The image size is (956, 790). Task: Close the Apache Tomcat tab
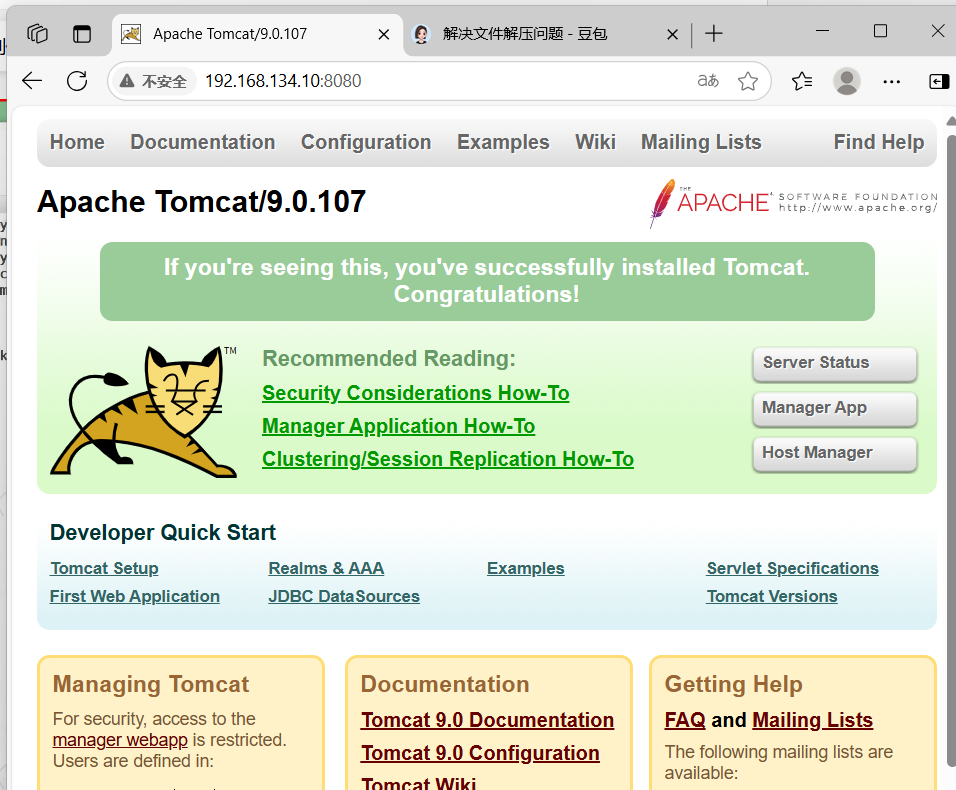[x=383, y=34]
